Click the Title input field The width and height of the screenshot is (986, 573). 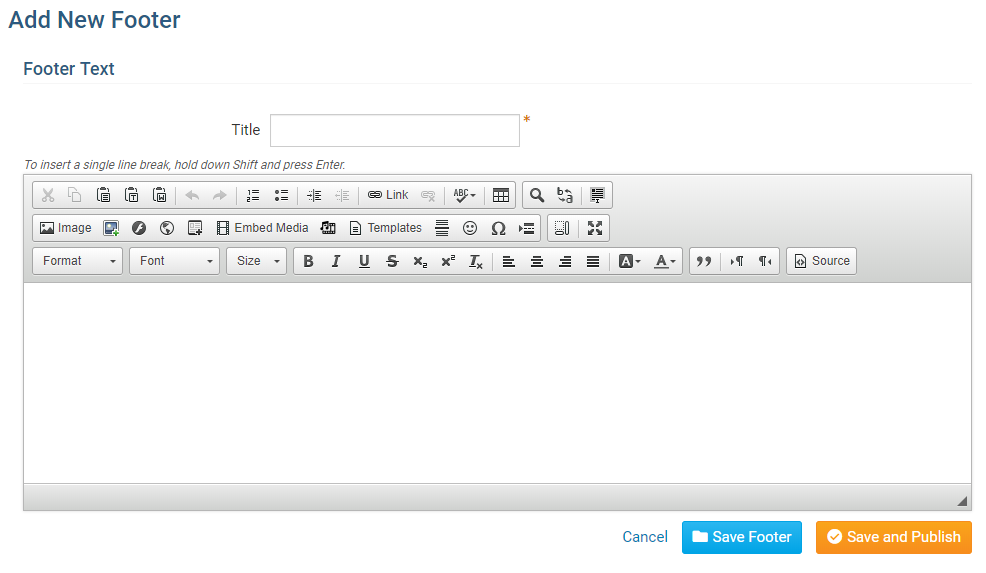(395, 130)
